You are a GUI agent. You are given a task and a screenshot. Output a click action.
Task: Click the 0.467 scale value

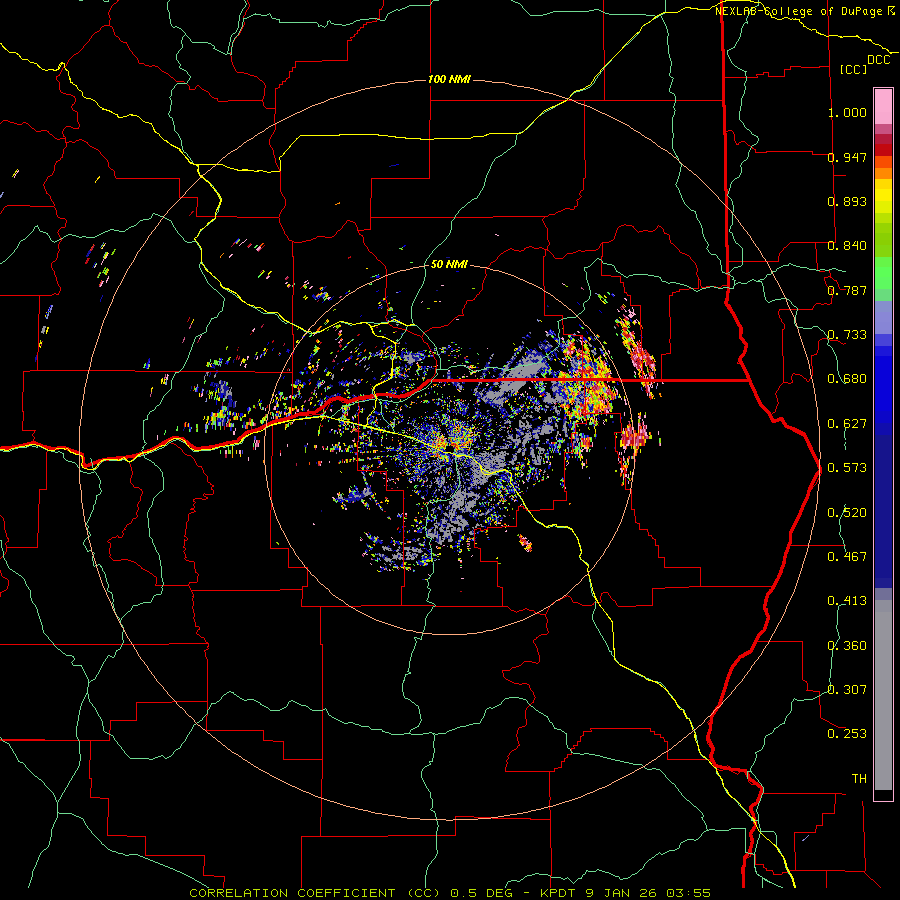(847, 557)
